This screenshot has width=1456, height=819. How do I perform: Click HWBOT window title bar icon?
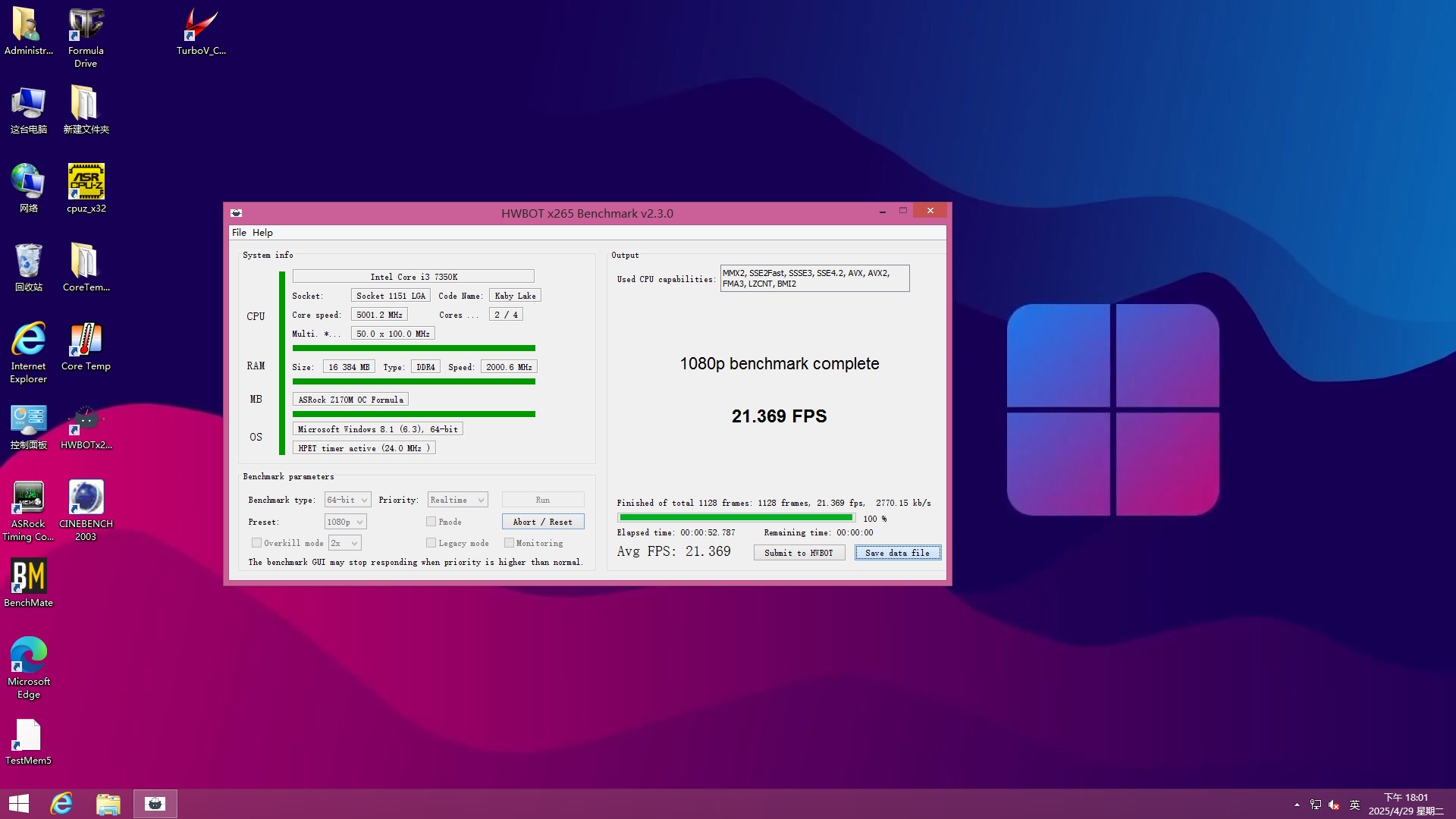pyautogui.click(x=237, y=213)
